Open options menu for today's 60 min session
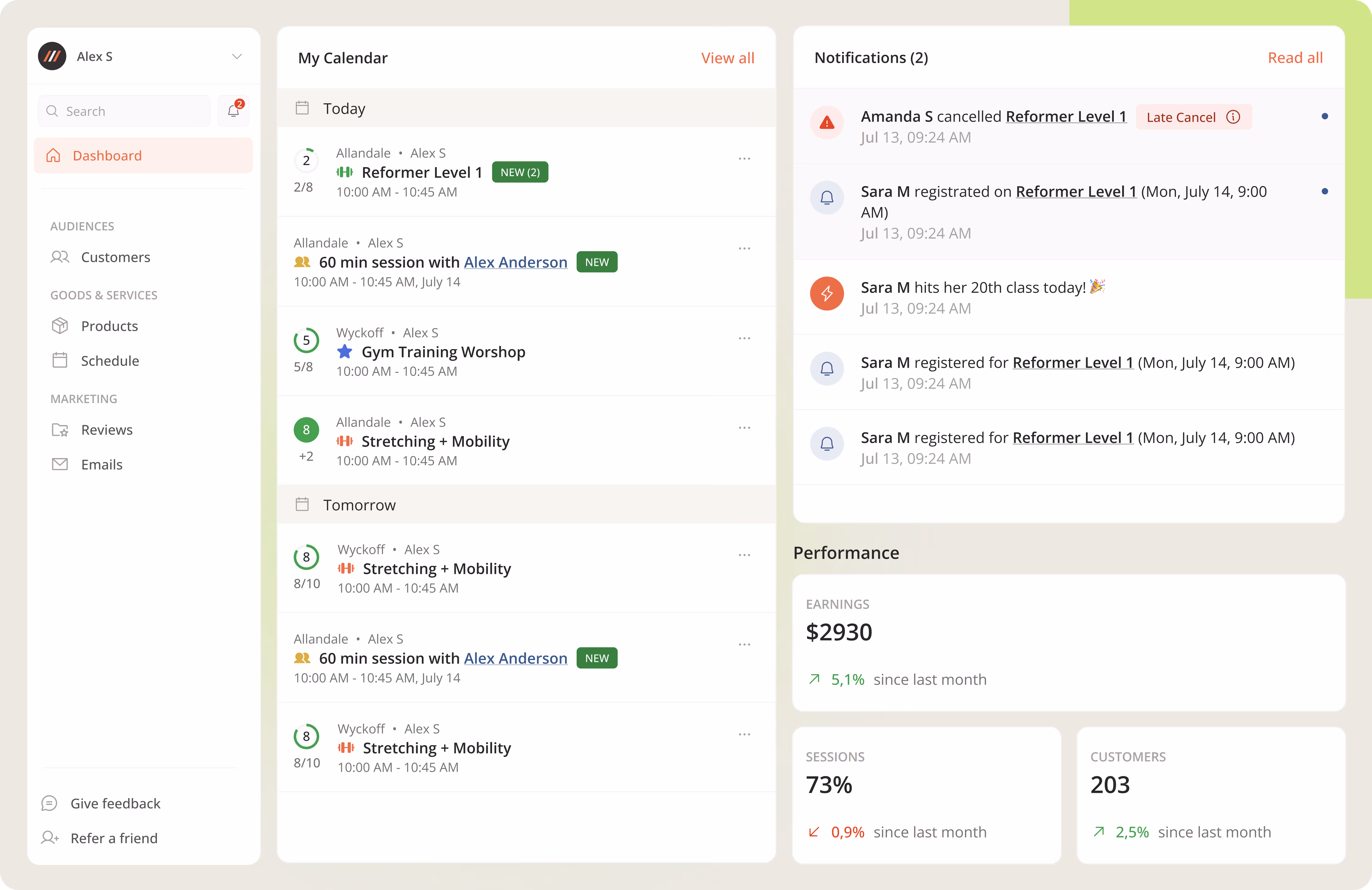 tap(744, 248)
